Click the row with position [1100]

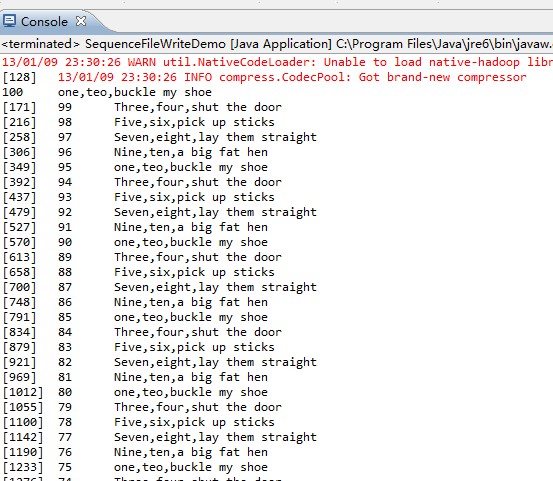(139, 422)
